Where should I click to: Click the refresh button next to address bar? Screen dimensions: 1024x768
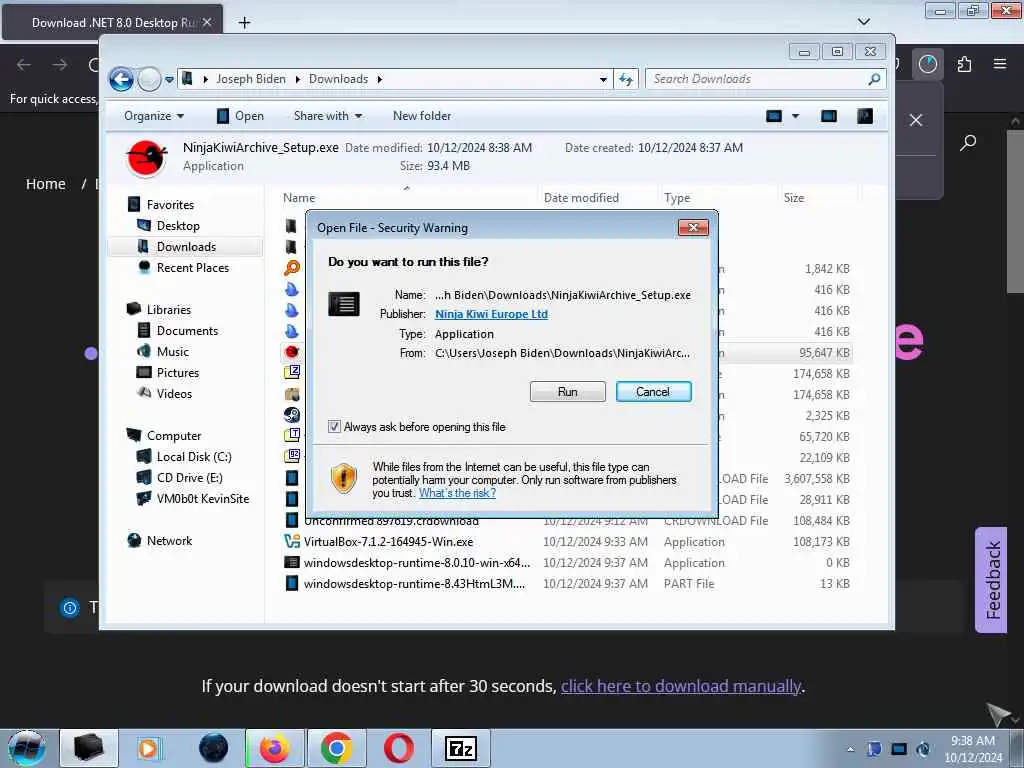click(x=626, y=80)
